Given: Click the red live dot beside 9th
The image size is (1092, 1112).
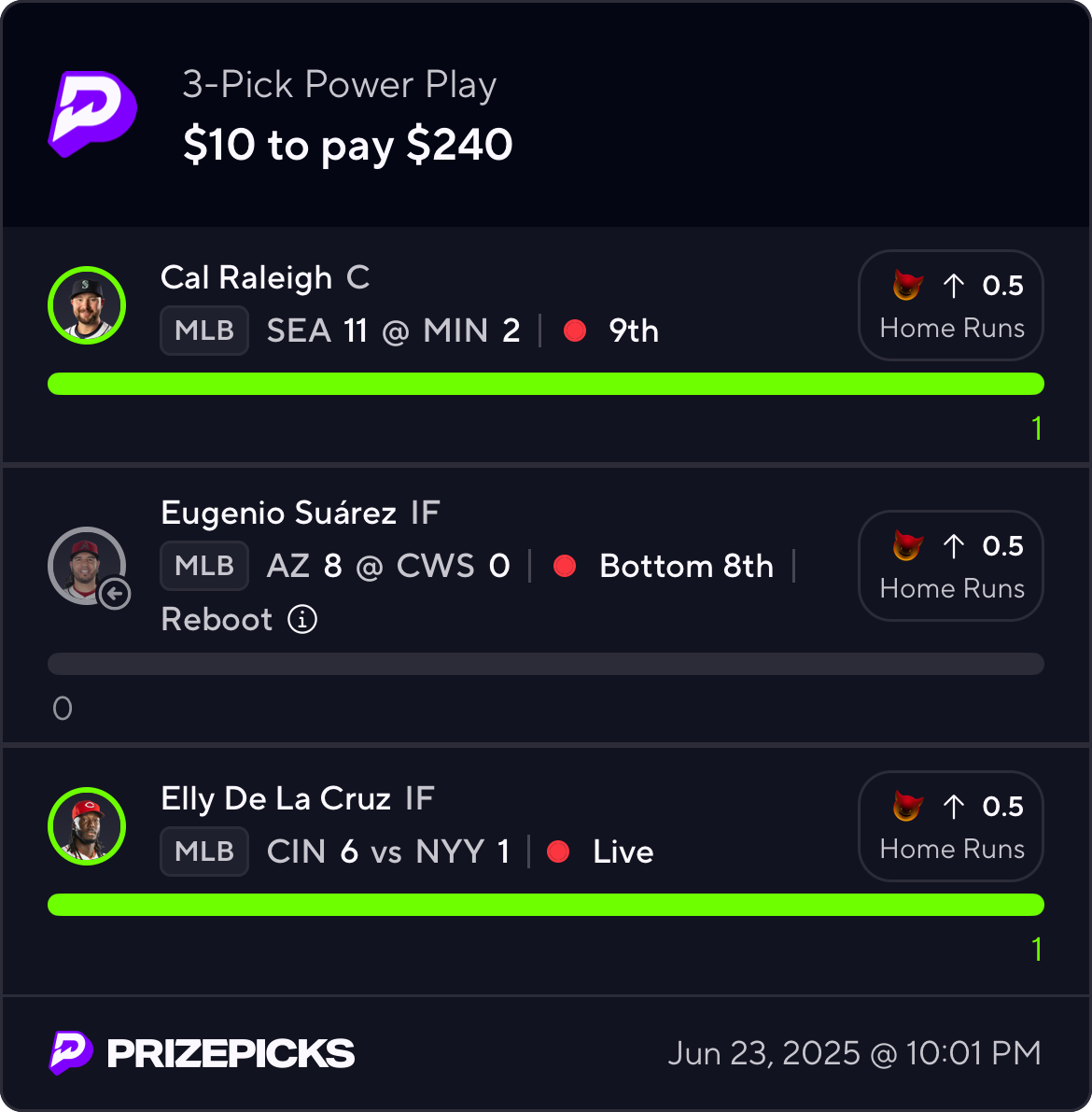Looking at the screenshot, I should click(575, 331).
